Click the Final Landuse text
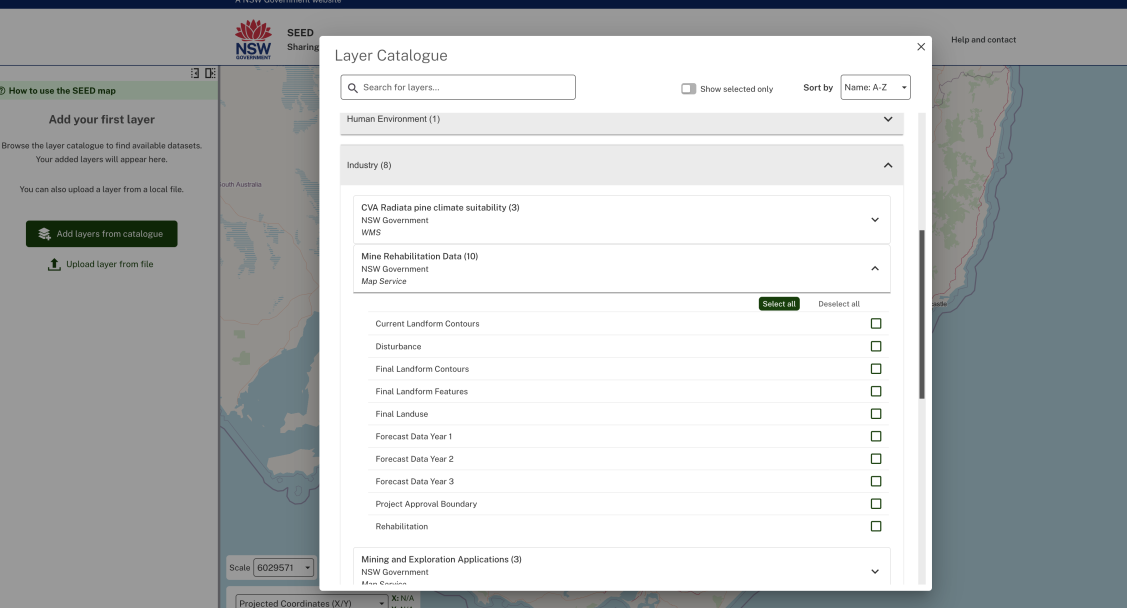 (x=401, y=414)
